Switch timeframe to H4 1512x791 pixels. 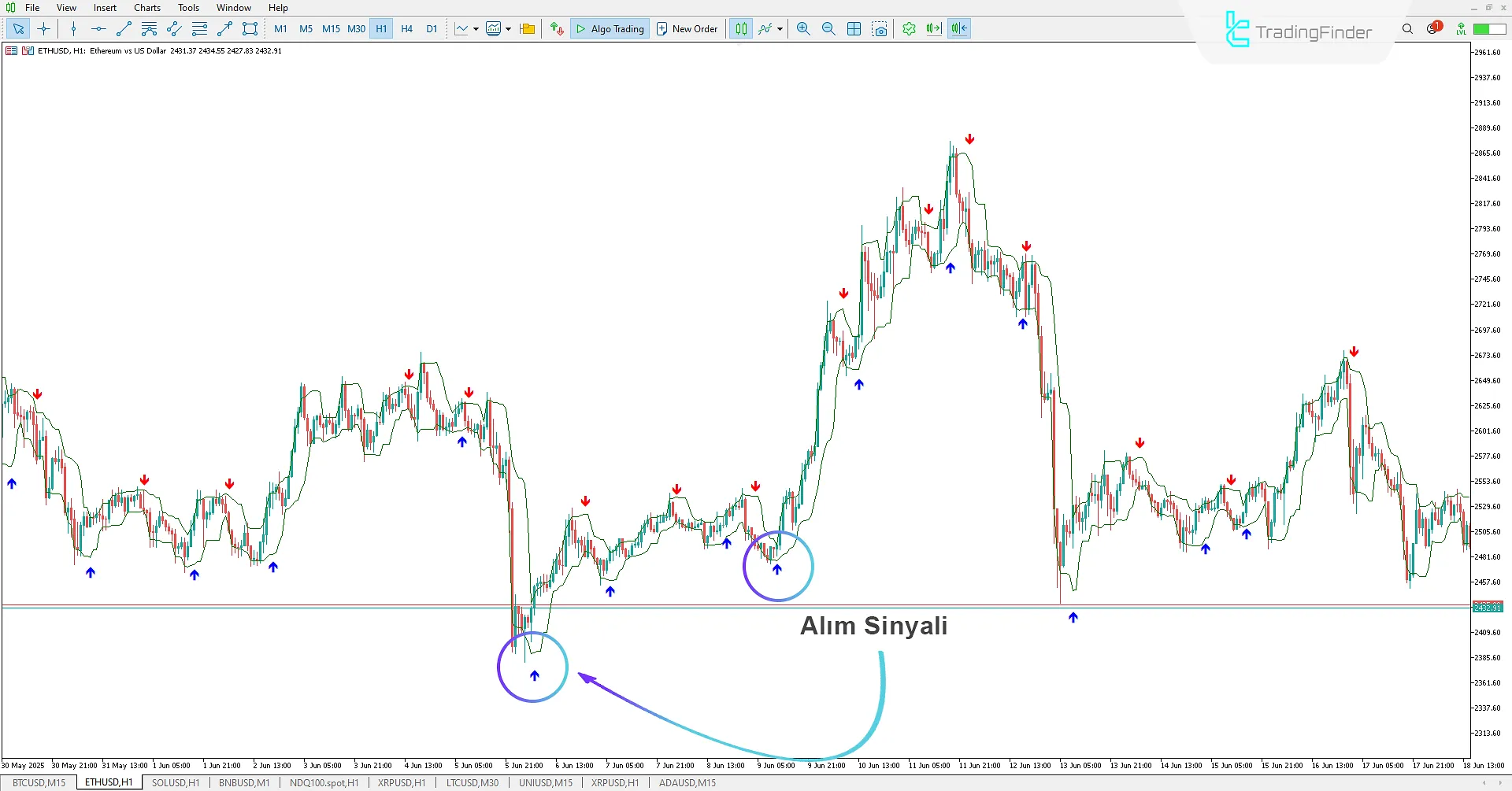point(406,28)
